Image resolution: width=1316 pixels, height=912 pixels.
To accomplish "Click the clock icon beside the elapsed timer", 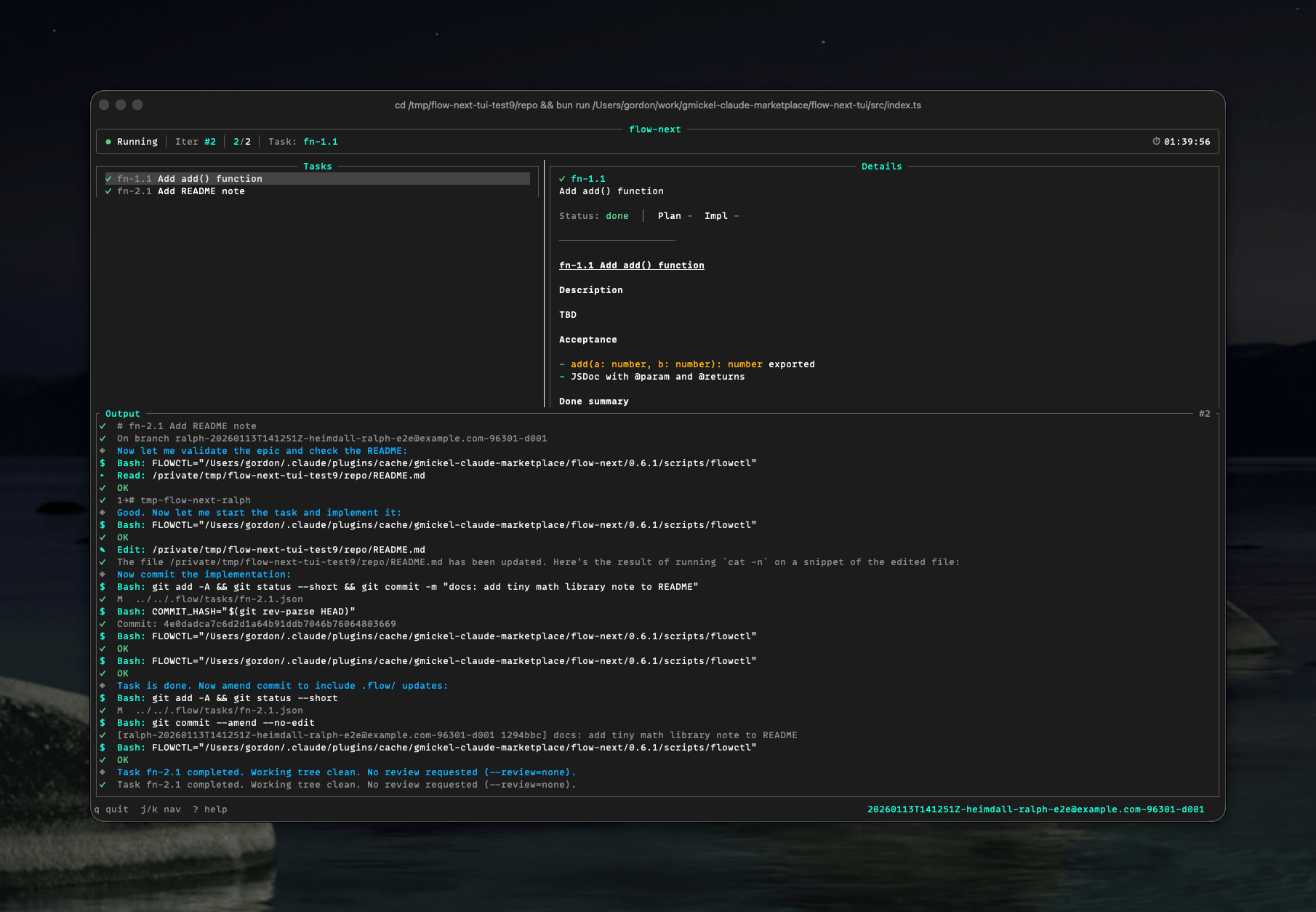I will [x=1157, y=142].
